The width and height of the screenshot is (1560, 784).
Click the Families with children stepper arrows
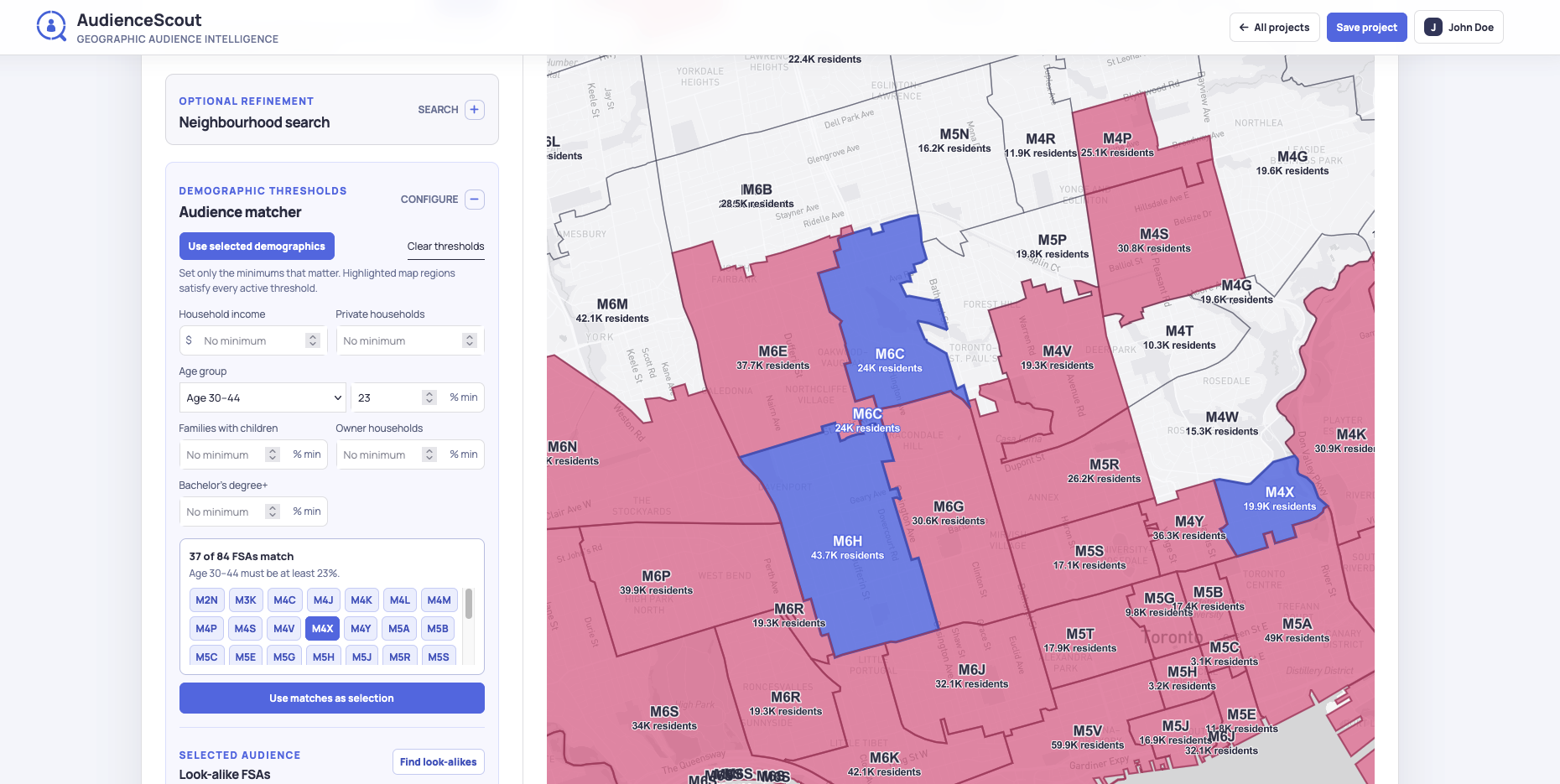coord(273,454)
